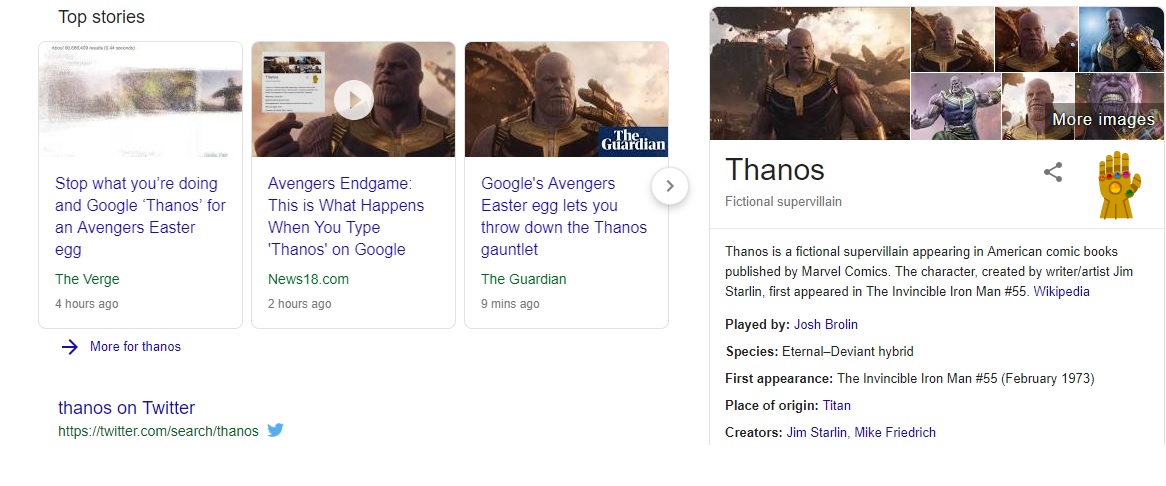Click the Twitter bird icon

[x=275, y=431]
